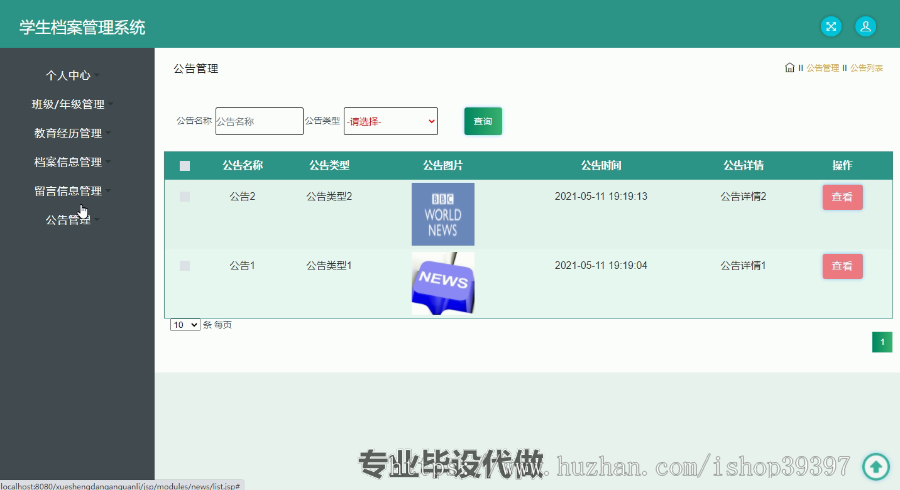Screen dimensions: 900x490
Task: Select the 公告详情2 cell
Action: pyautogui.click(x=743, y=196)
